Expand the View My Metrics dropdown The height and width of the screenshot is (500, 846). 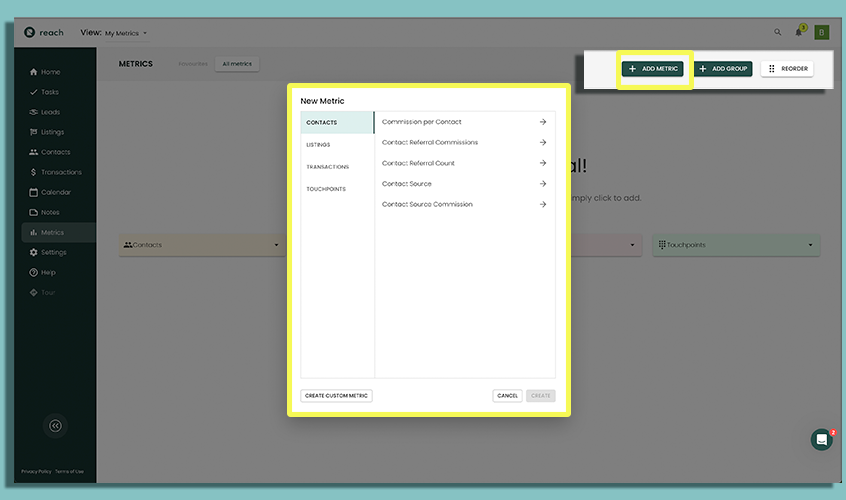(x=125, y=33)
